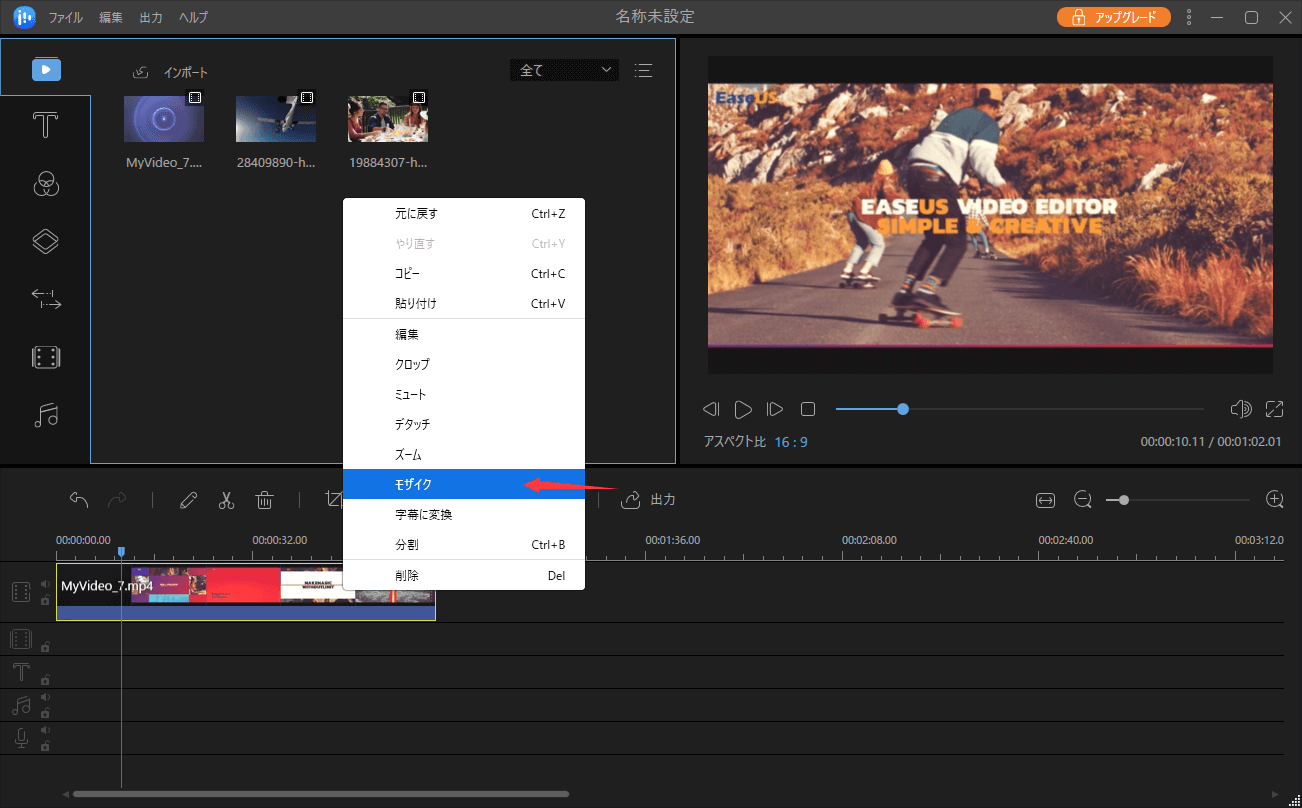Image resolution: width=1302 pixels, height=808 pixels.
Task: Open the Transitions panel (arrows icon)
Action: pos(46,298)
